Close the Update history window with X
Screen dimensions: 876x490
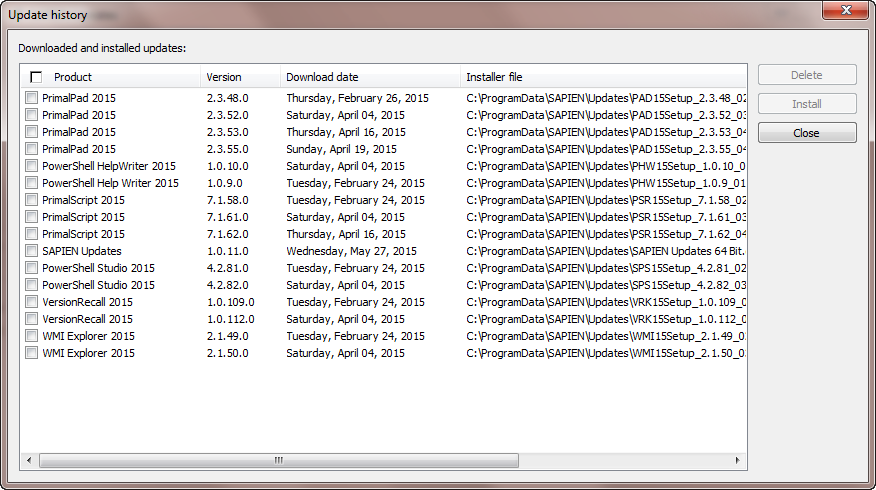(846, 10)
